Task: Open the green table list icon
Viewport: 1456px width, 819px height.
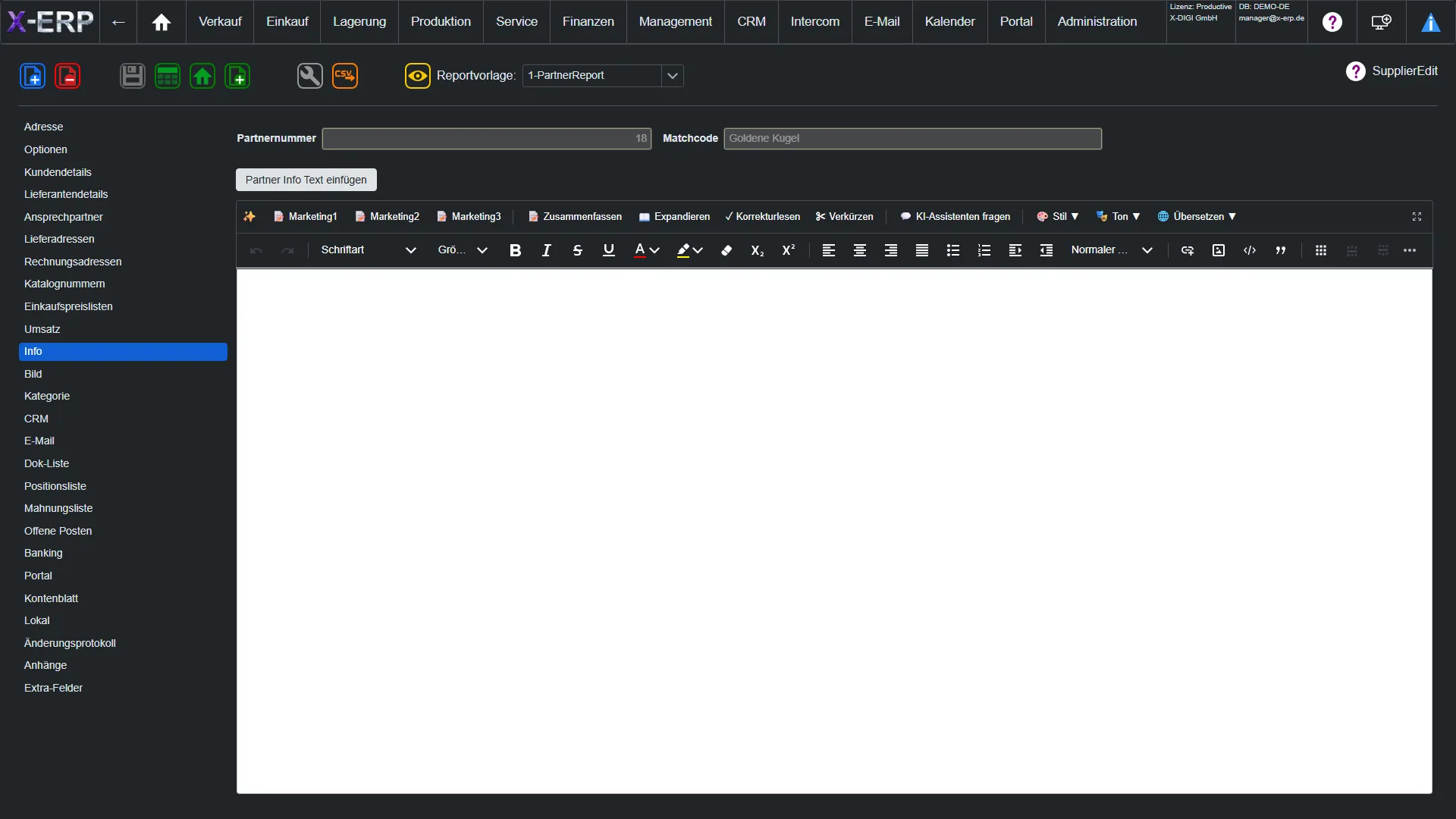Action: (168, 76)
